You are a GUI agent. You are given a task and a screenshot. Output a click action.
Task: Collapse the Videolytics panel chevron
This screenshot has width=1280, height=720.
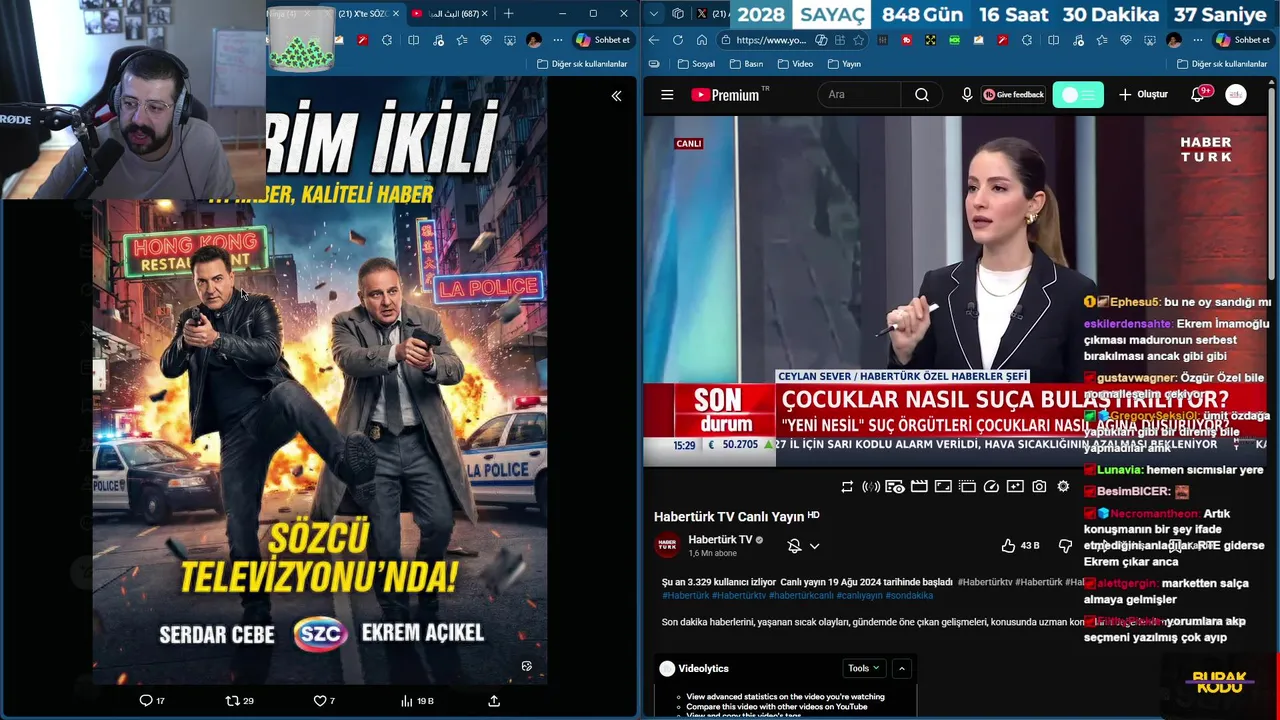(x=901, y=668)
